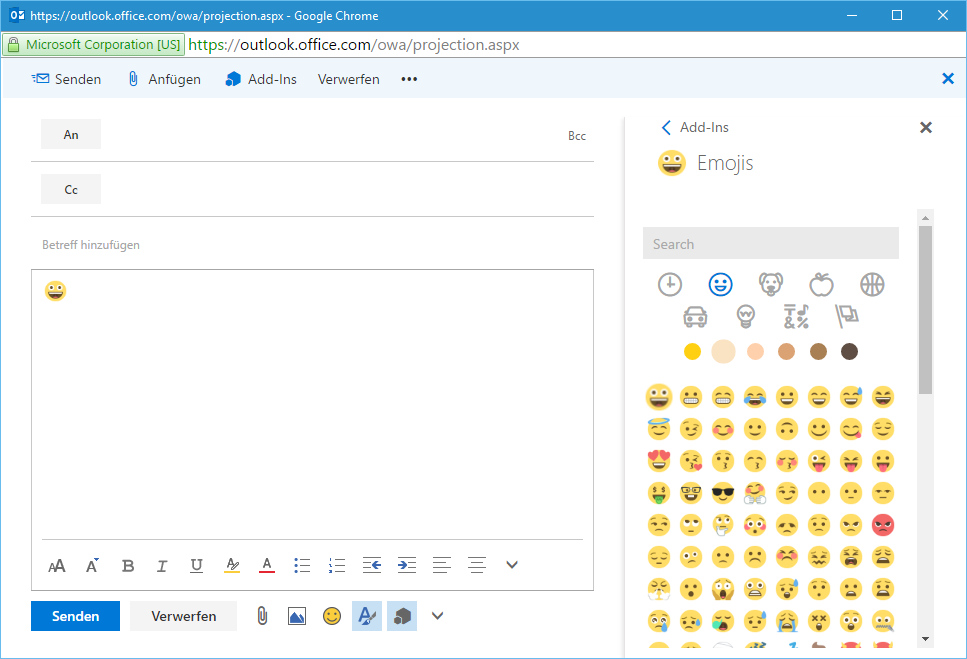The image size is (967, 659).
Task: Attach a file using the bottom paperclip
Action: click(262, 616)
